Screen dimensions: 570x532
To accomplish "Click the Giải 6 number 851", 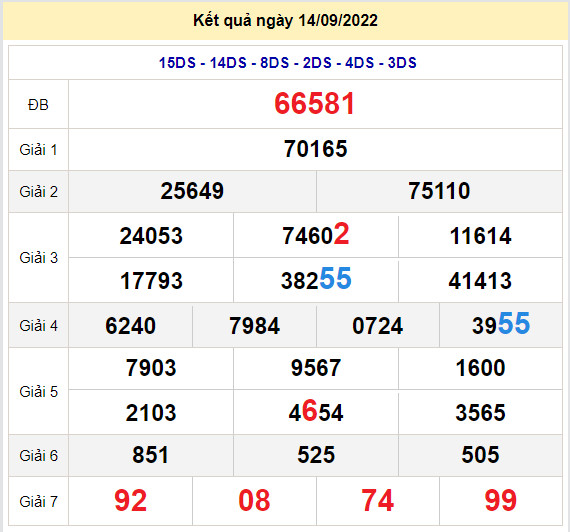I will tap(150, 455).
